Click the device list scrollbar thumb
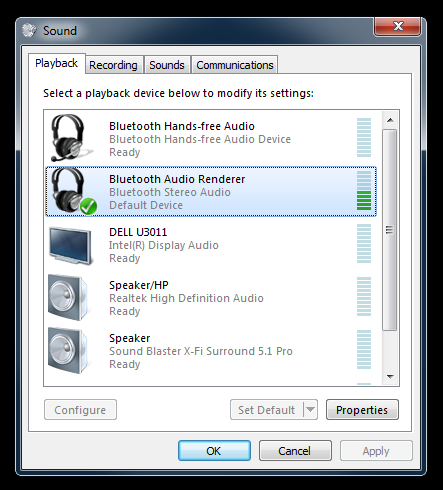443x490 pixels. click(390, 230)
